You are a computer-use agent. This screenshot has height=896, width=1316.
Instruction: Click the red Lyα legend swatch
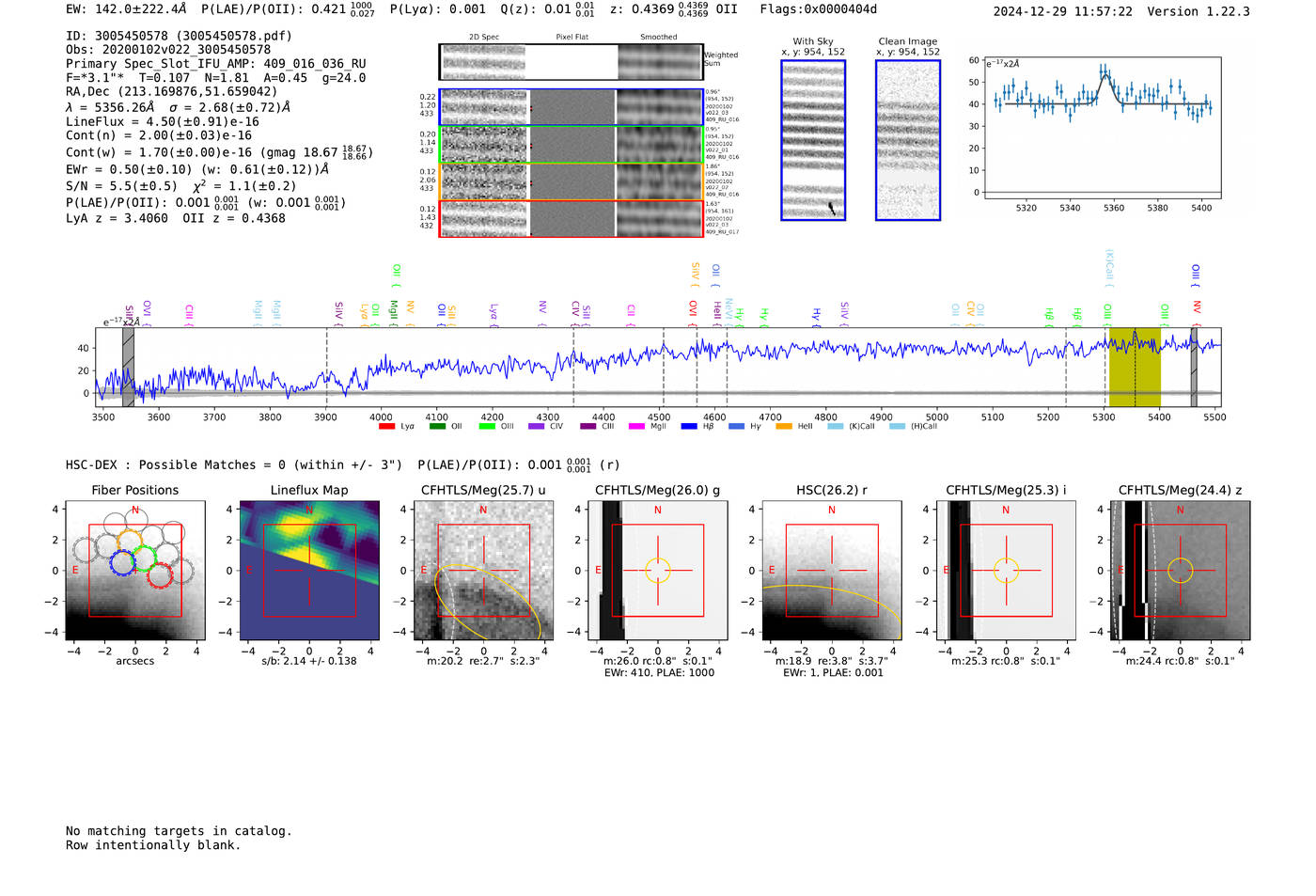386,426
